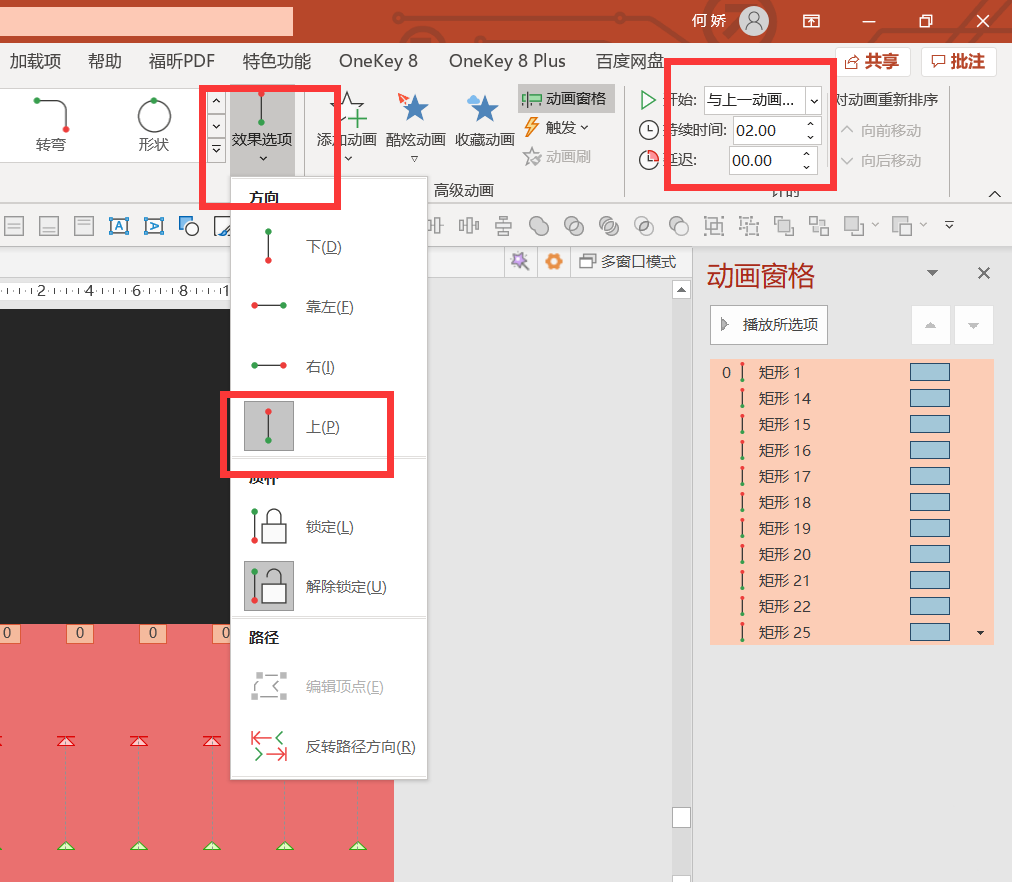Click the 共享 share button
The width and height of the screenshot is (1012, 882).
tap(872, 61)
